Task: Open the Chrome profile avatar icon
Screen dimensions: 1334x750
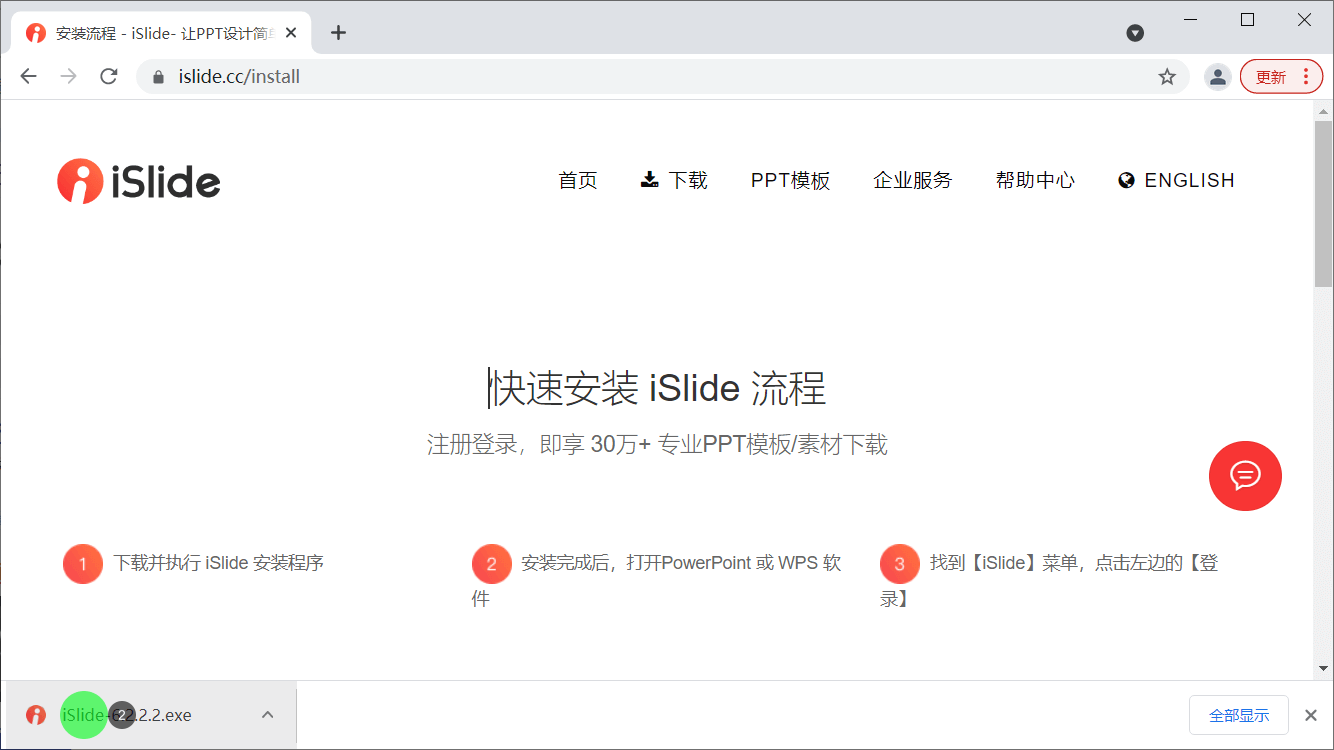Action: point(1217,77)
